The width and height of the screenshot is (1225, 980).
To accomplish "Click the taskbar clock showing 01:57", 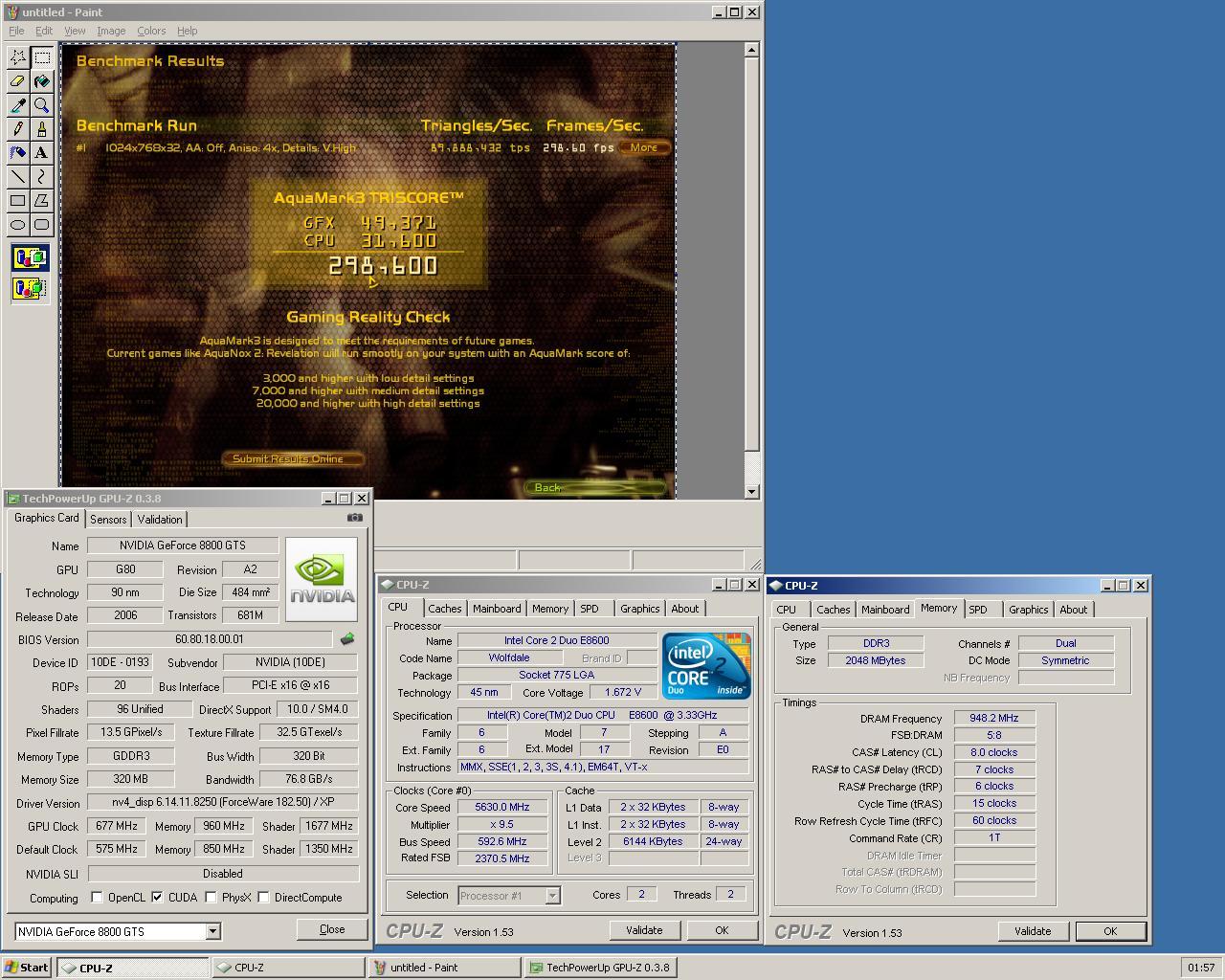I will (1201, 968).
